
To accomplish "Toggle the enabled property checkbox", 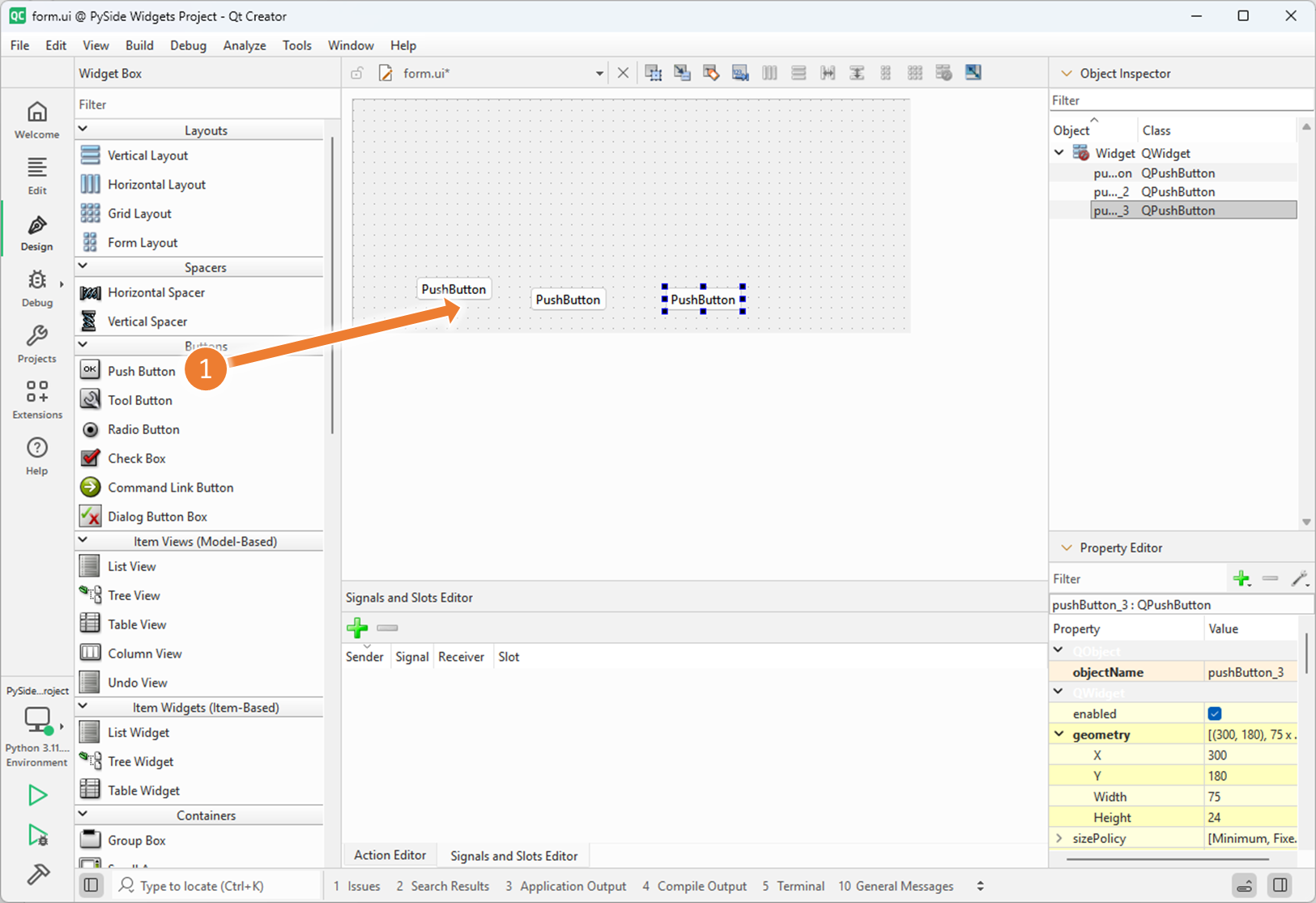I will point(1215,713).
